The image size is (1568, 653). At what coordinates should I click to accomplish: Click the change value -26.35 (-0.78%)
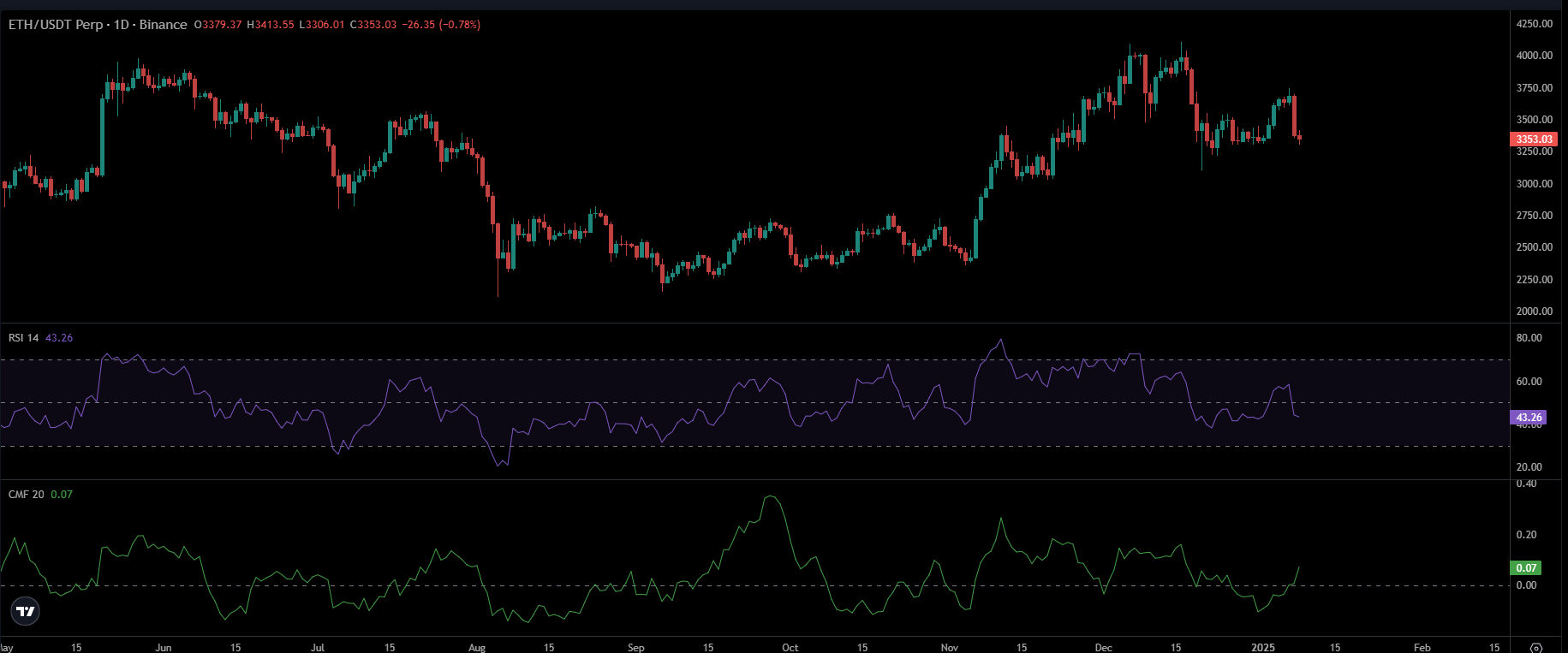[442, 25]
